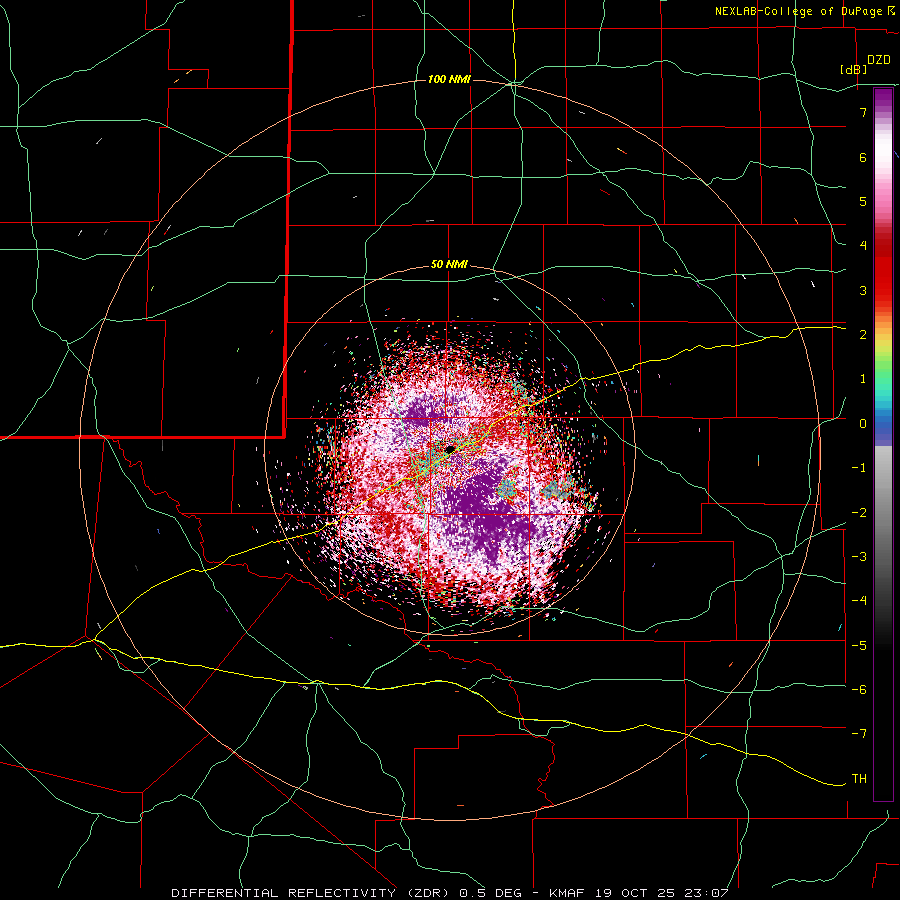Click the 23:07 timestamp text
900x900 pixels.
click(708, 893)
